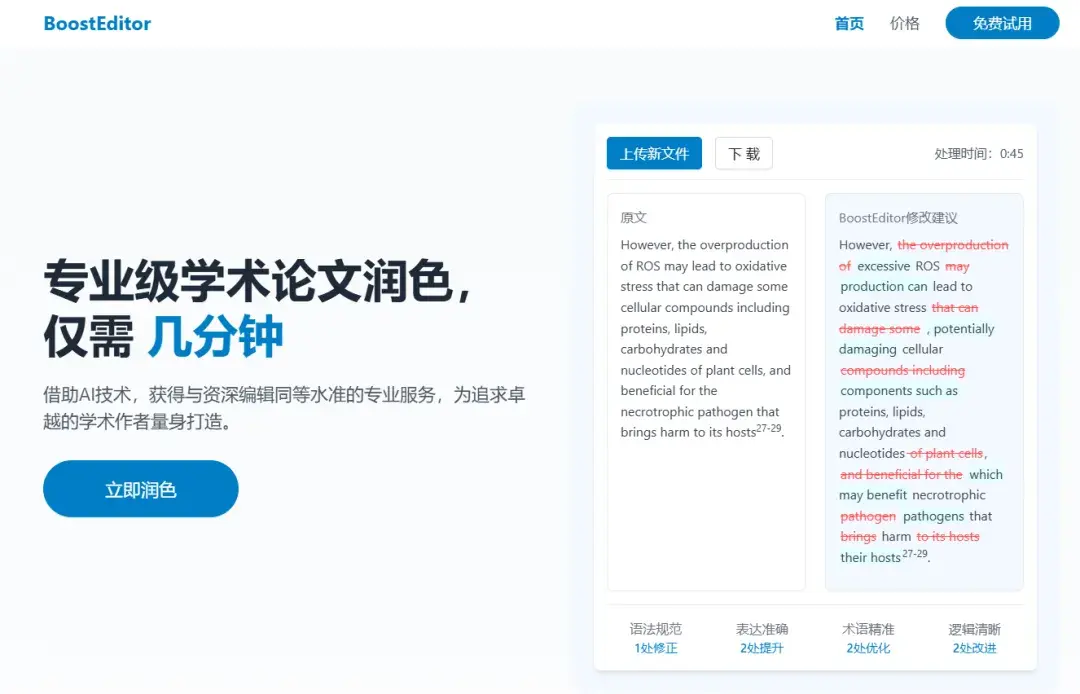Click the 立即润色 polish now button
The image size is (1080, 694).
pos(140,488)
